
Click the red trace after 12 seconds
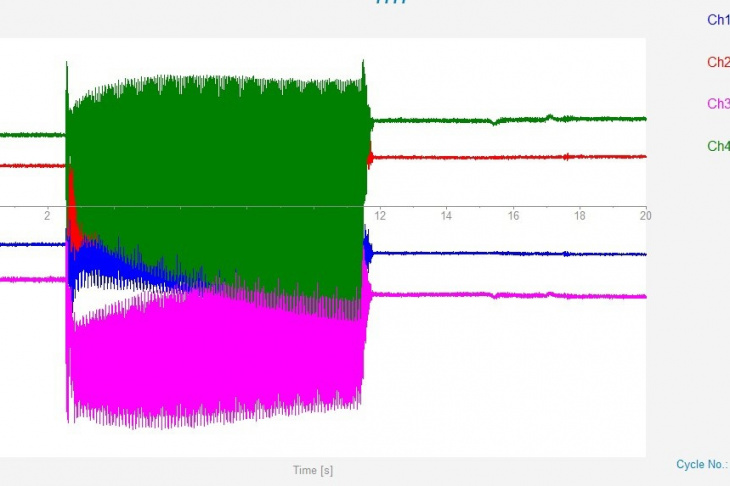pos(510,157)
